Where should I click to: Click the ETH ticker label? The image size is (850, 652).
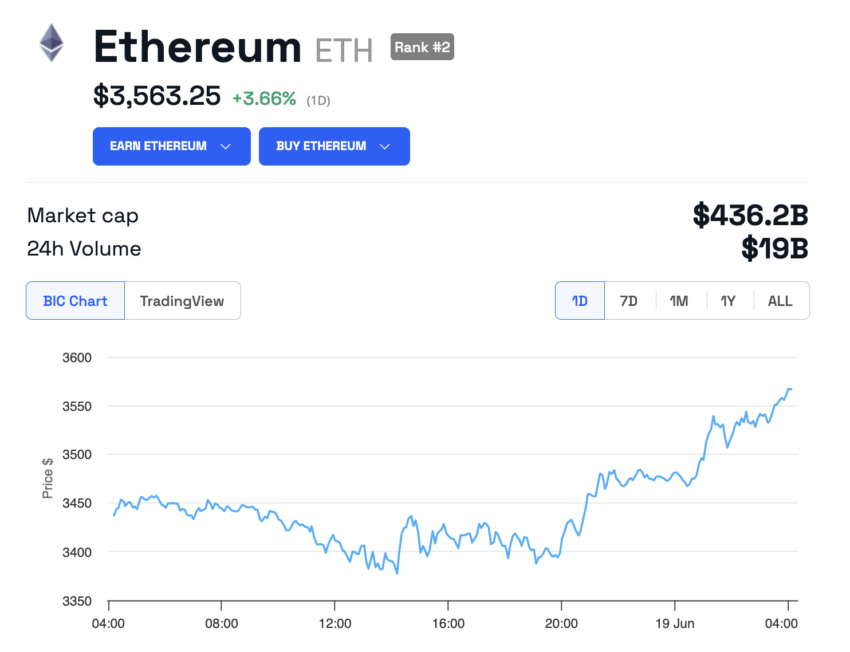pyautogui.click(x=343, y=47)
